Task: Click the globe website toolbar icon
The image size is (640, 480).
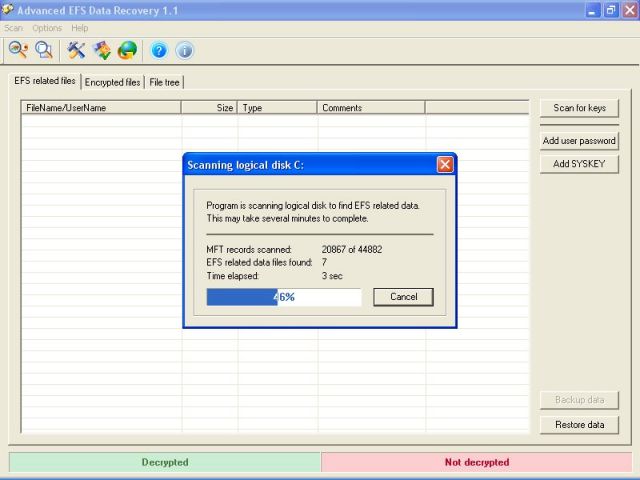Action: [x=127, y=51]
